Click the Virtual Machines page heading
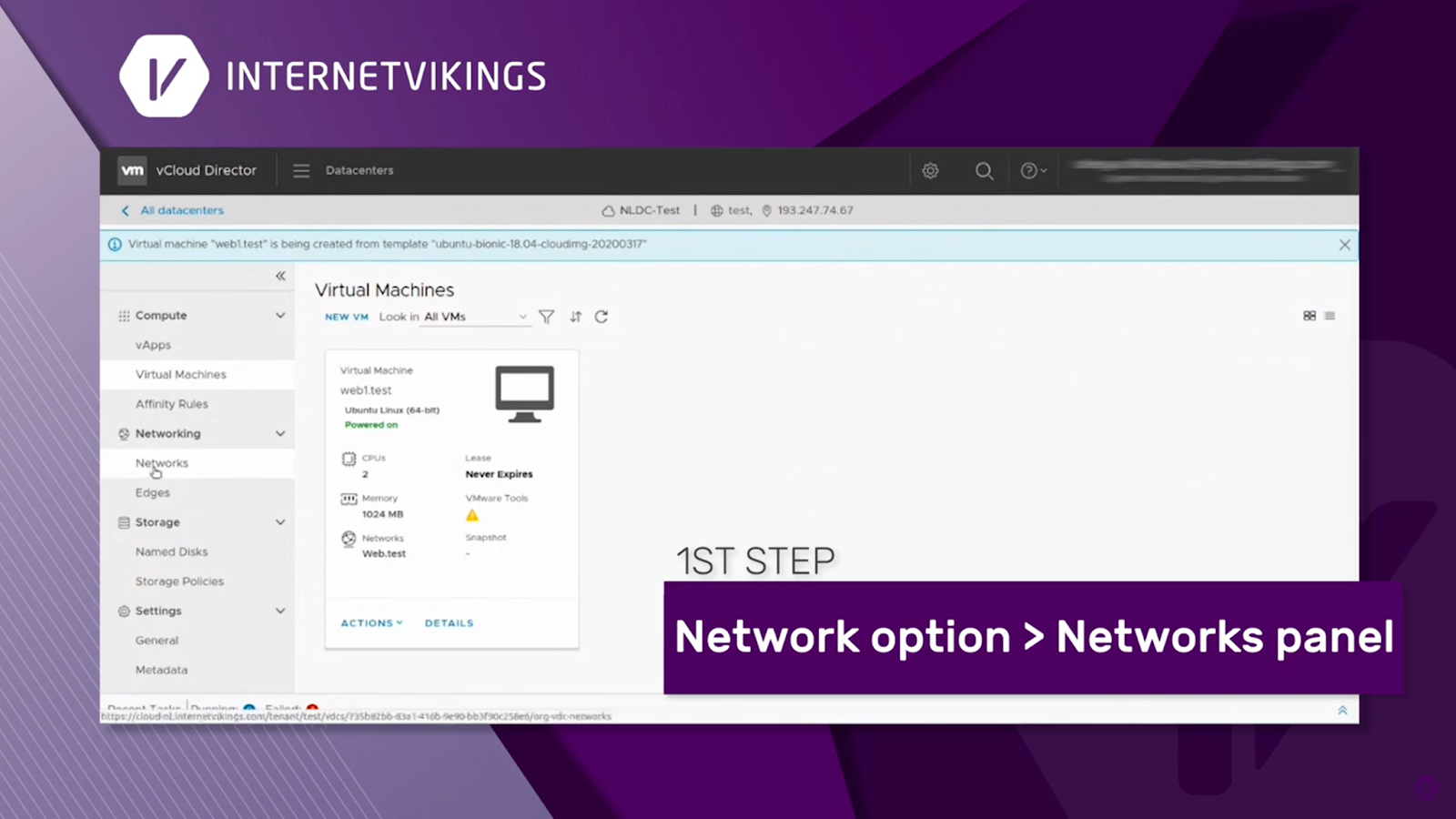The height and width of the screenshot is (819, 1456). coord(384,290)
